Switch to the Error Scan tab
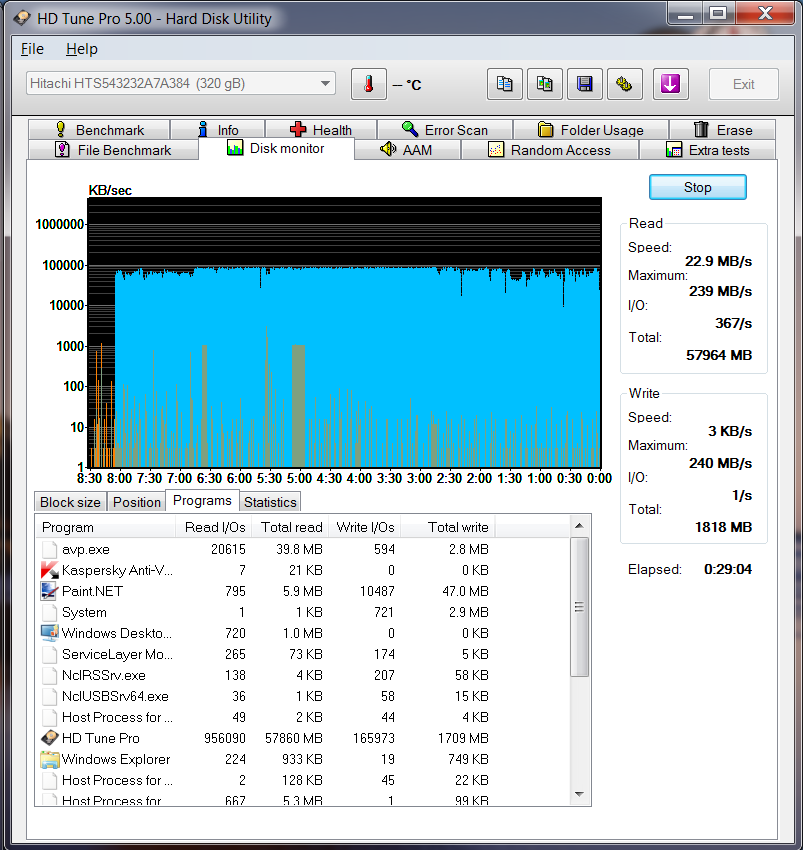This screenshot has width=803, height=850. [445, 130]
